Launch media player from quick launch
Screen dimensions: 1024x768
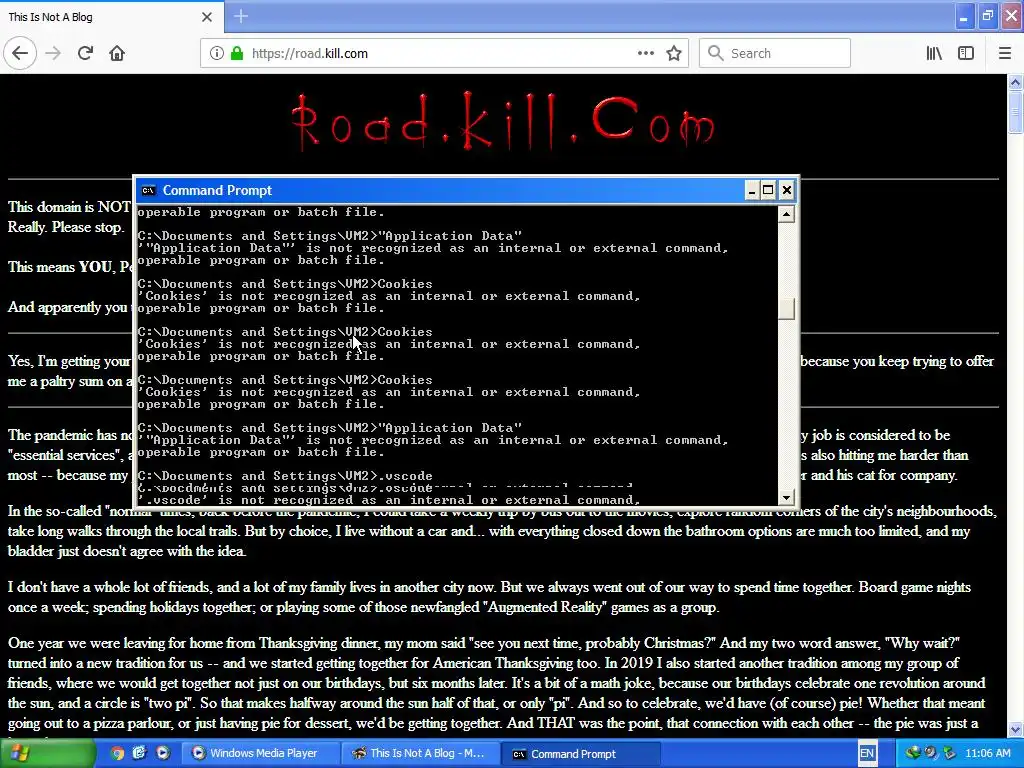(162, 754)
